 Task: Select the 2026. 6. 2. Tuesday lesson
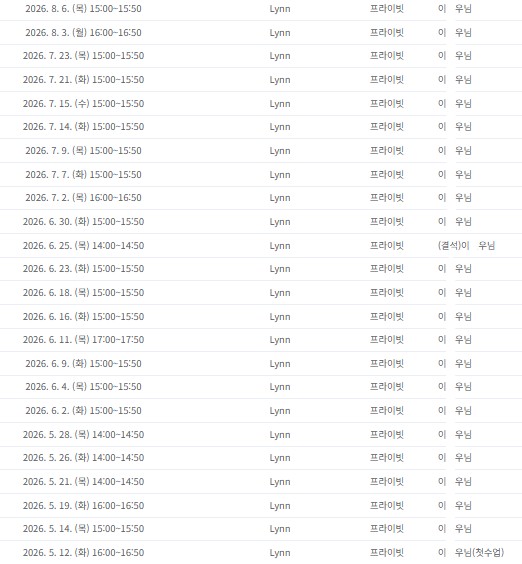(x=261, y=410)
